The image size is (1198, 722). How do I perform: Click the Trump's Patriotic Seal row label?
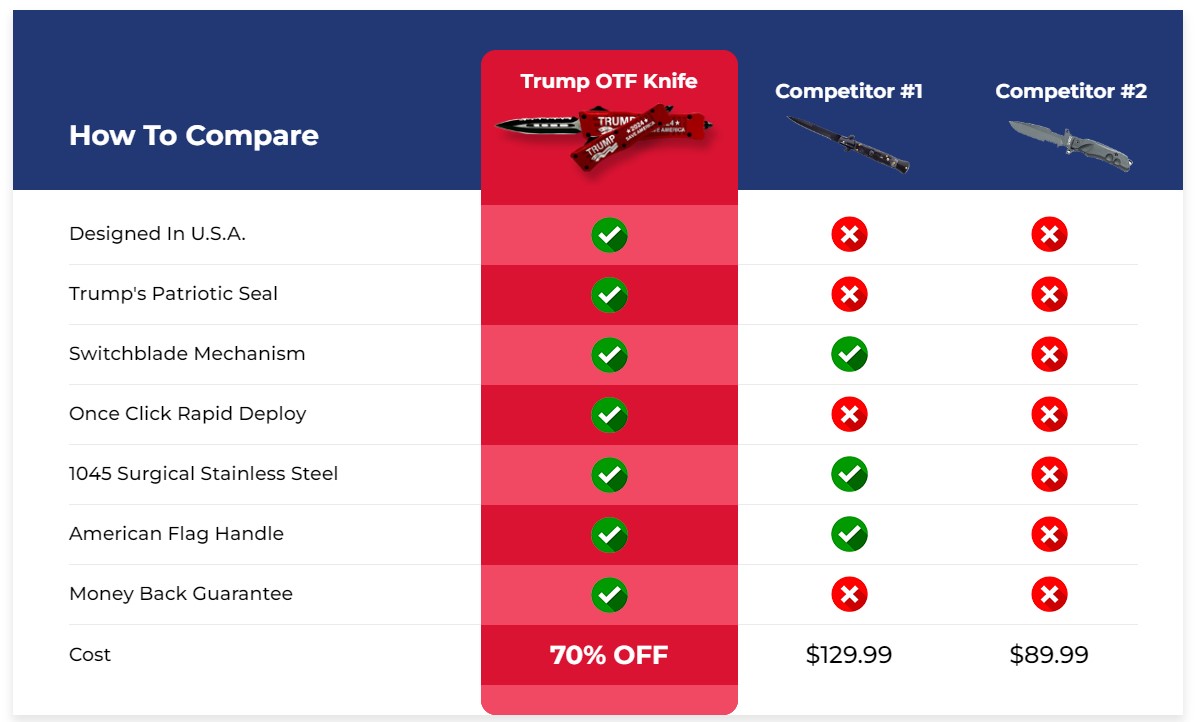(173, 293)
